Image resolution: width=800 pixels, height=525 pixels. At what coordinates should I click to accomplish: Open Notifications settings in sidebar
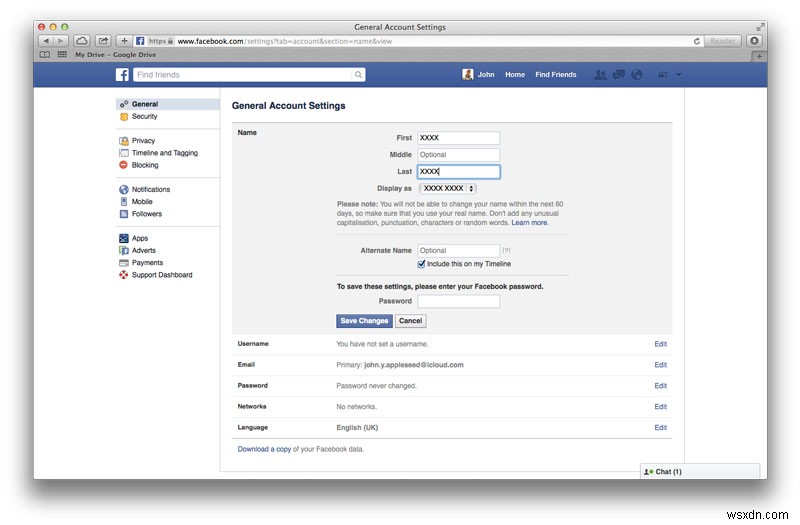pos(151,189)
